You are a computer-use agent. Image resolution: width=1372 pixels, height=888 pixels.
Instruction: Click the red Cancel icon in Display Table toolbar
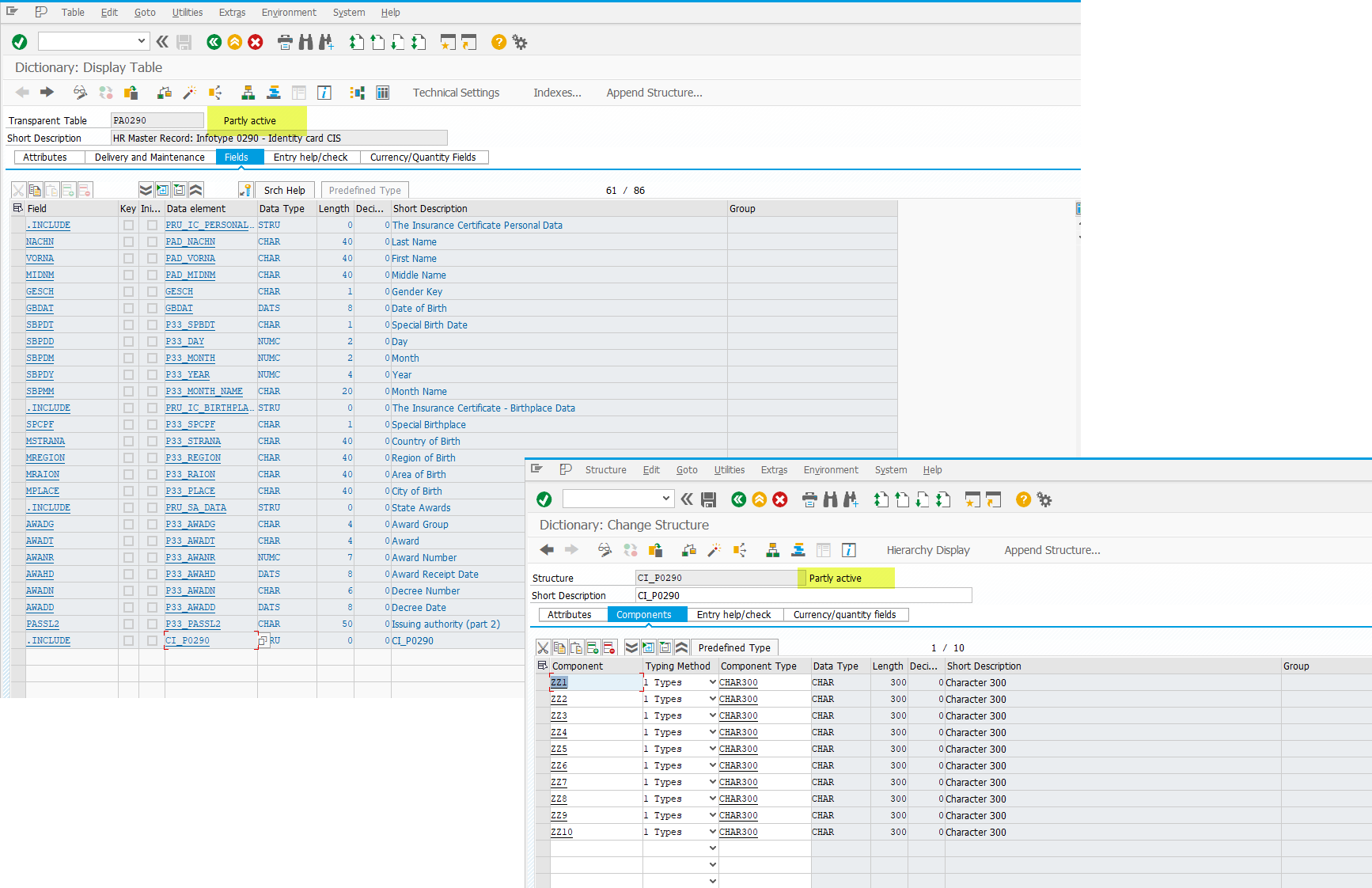click(x=256, y=42)
